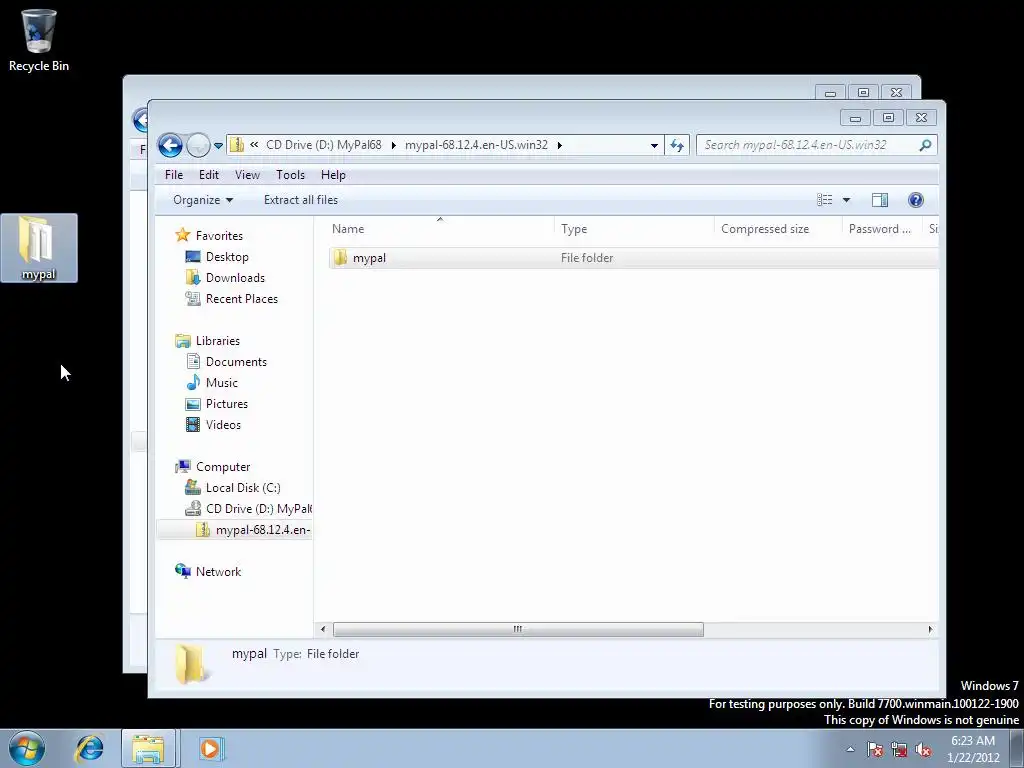Image resolution: width=1024 pixels, height=768 pixels.
Task: Open the recent pages dropdown arrow
Action: click(x=218, y=146)
